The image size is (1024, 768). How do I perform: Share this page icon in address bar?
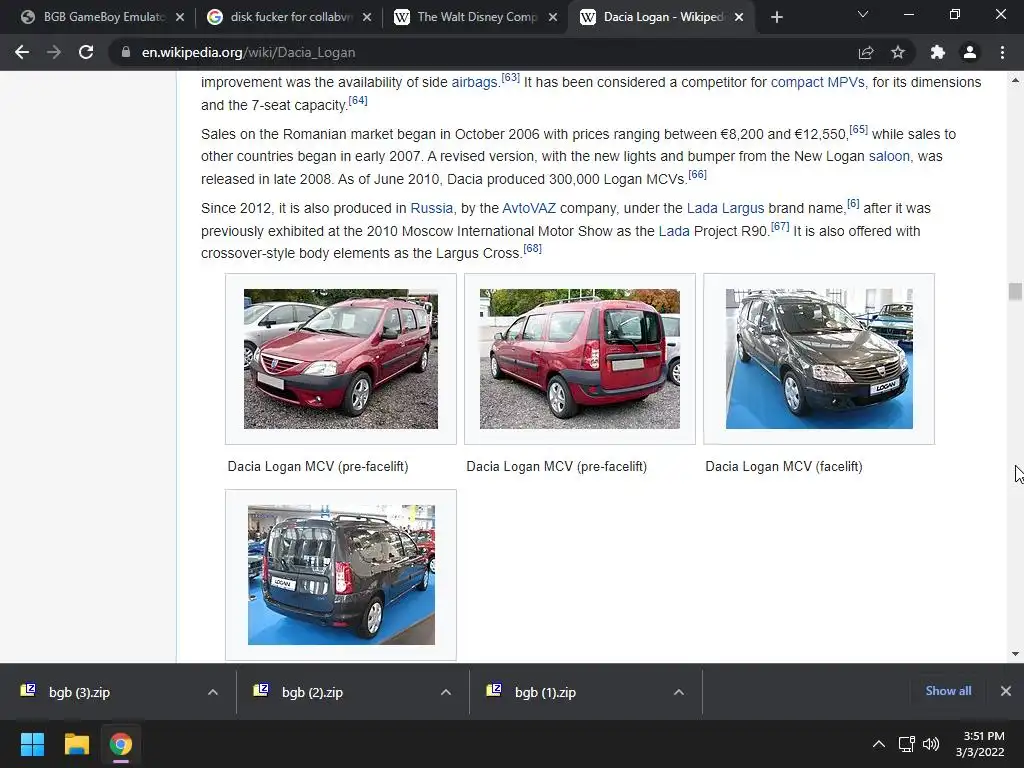[866, 52]
